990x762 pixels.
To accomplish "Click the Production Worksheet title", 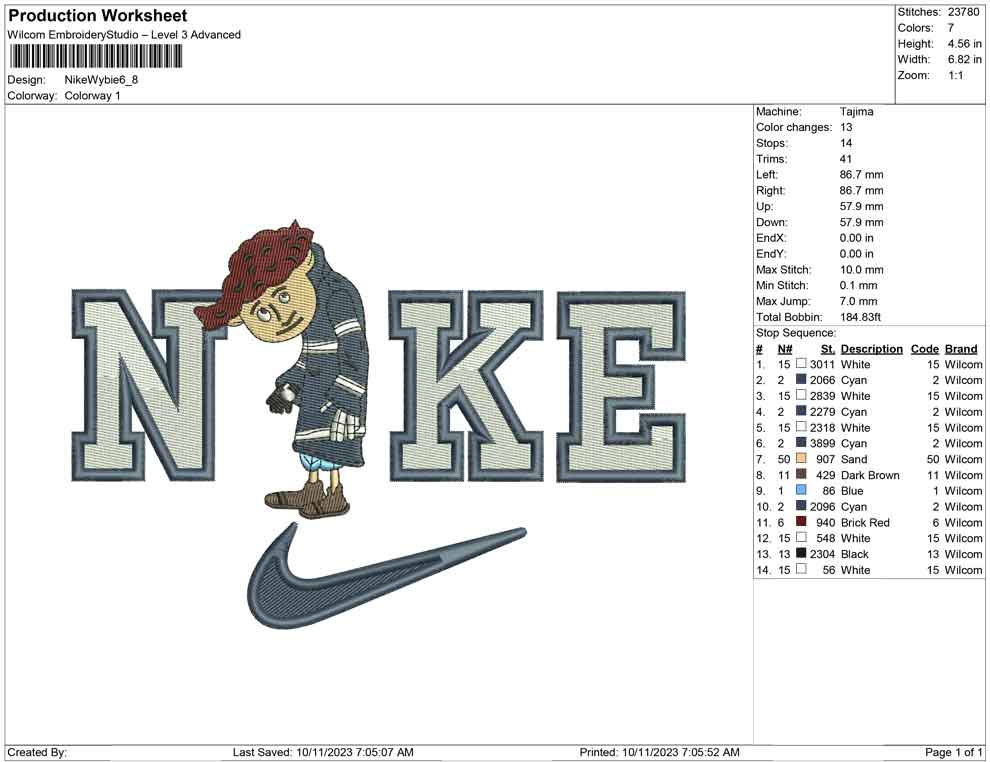I will coord(97,16).
